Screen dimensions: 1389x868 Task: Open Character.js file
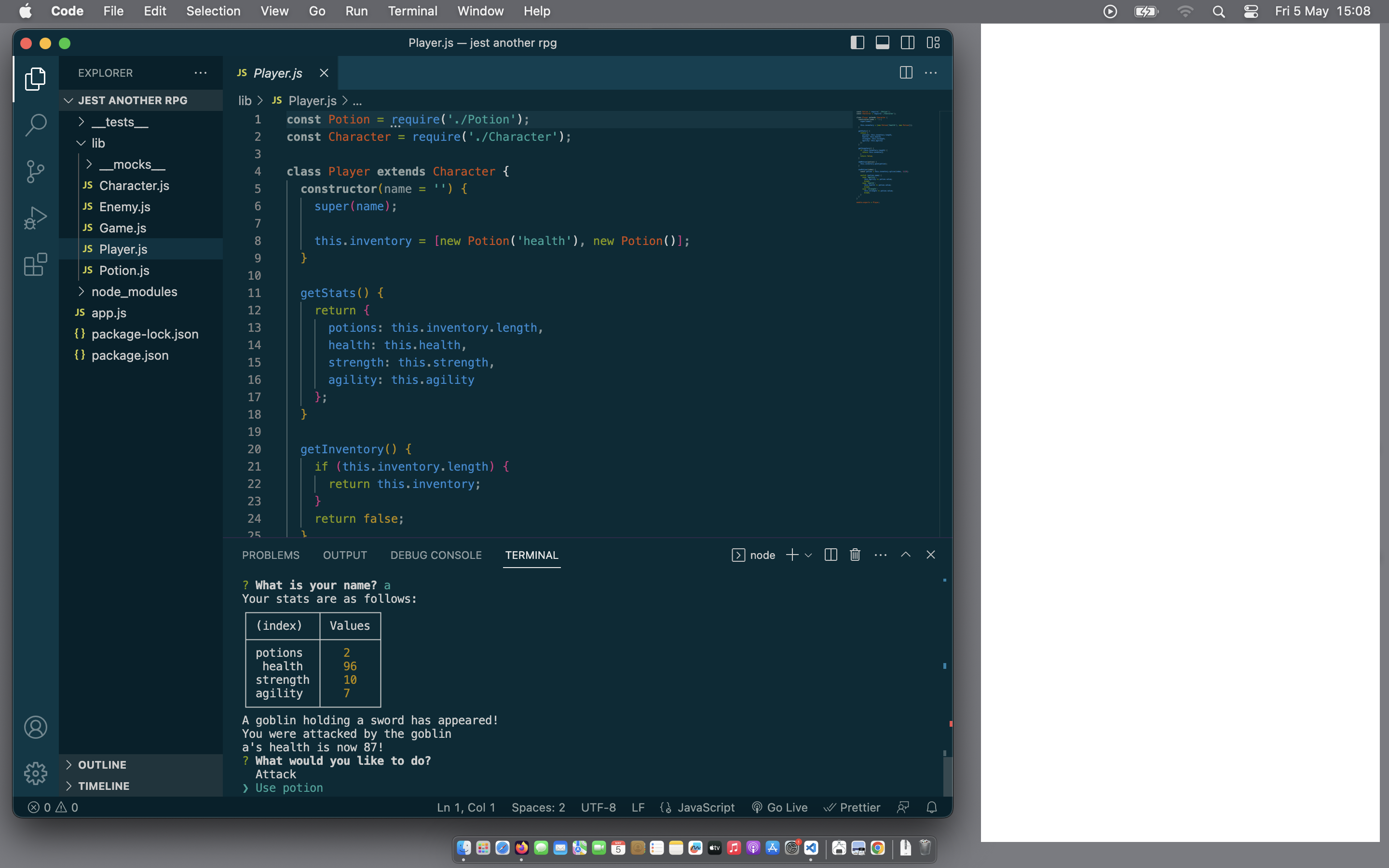point(141,186)
